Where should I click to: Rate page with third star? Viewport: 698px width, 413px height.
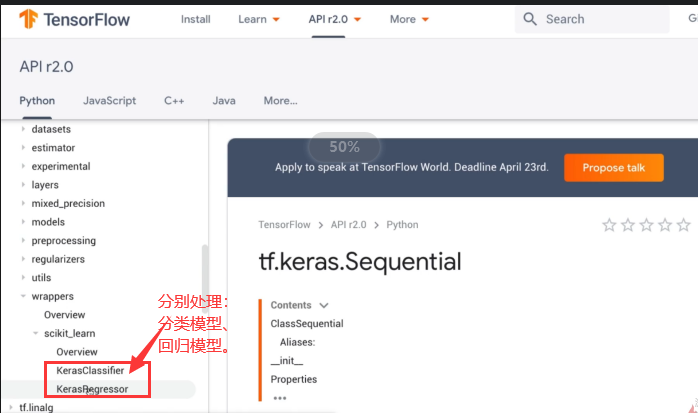coord(646,225)
